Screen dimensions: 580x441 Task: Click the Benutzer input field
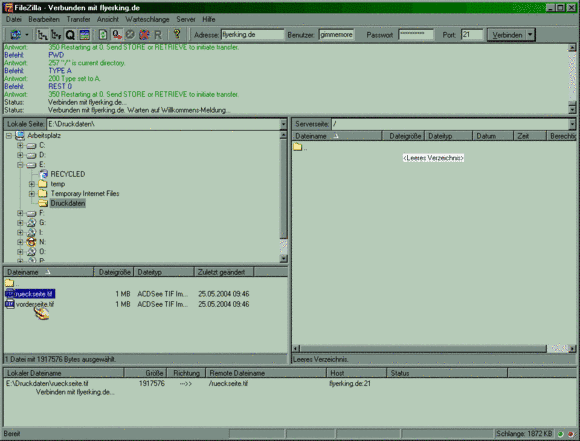click(x=336, y=35)
